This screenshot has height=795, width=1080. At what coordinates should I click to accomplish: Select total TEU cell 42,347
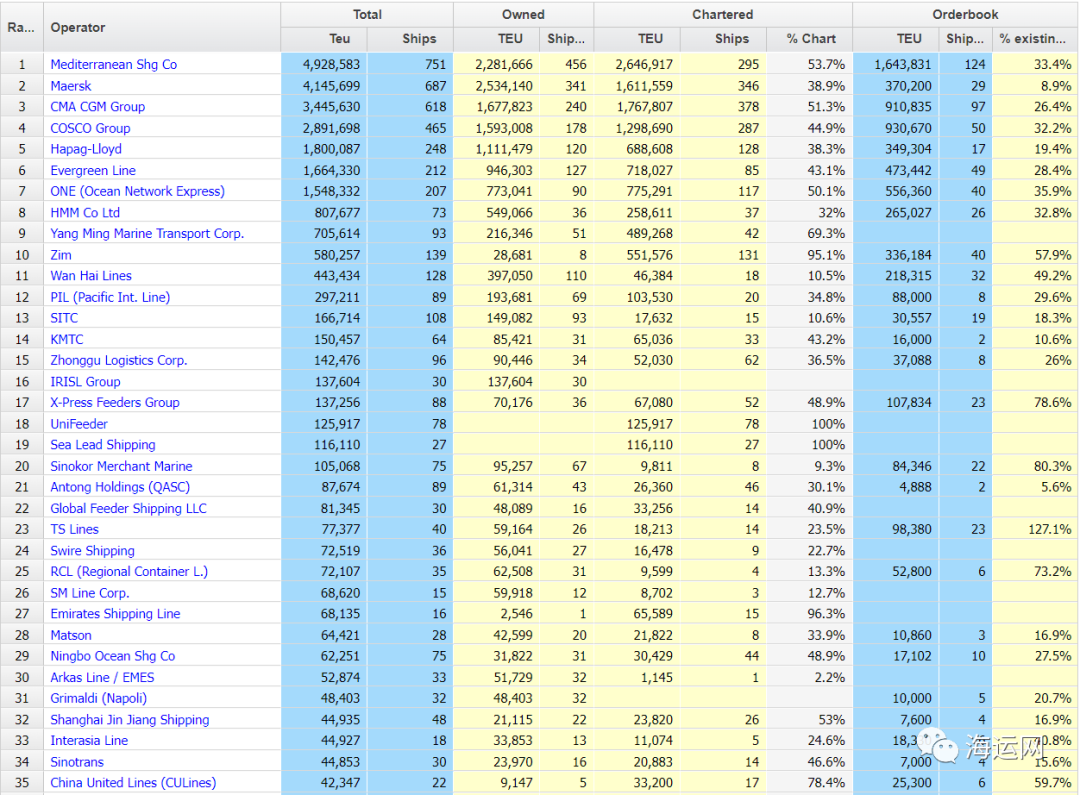point(324,783)
